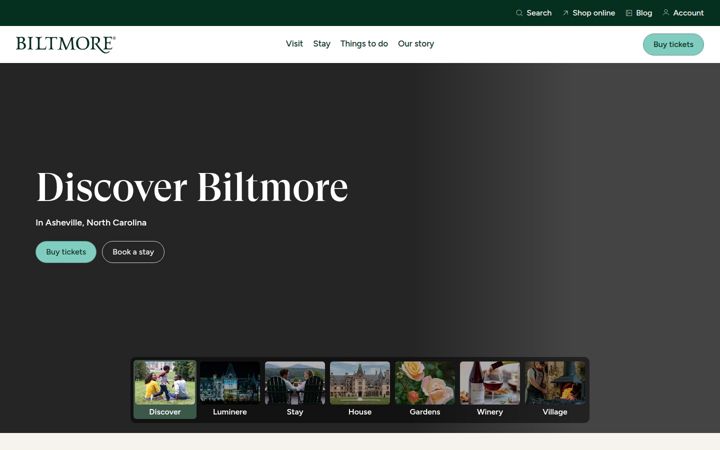Select the Discover thumbnail tab
Image resolution: width=720 pixels, height=450 pixels.
pyautogui.click(x=165, y=389)
